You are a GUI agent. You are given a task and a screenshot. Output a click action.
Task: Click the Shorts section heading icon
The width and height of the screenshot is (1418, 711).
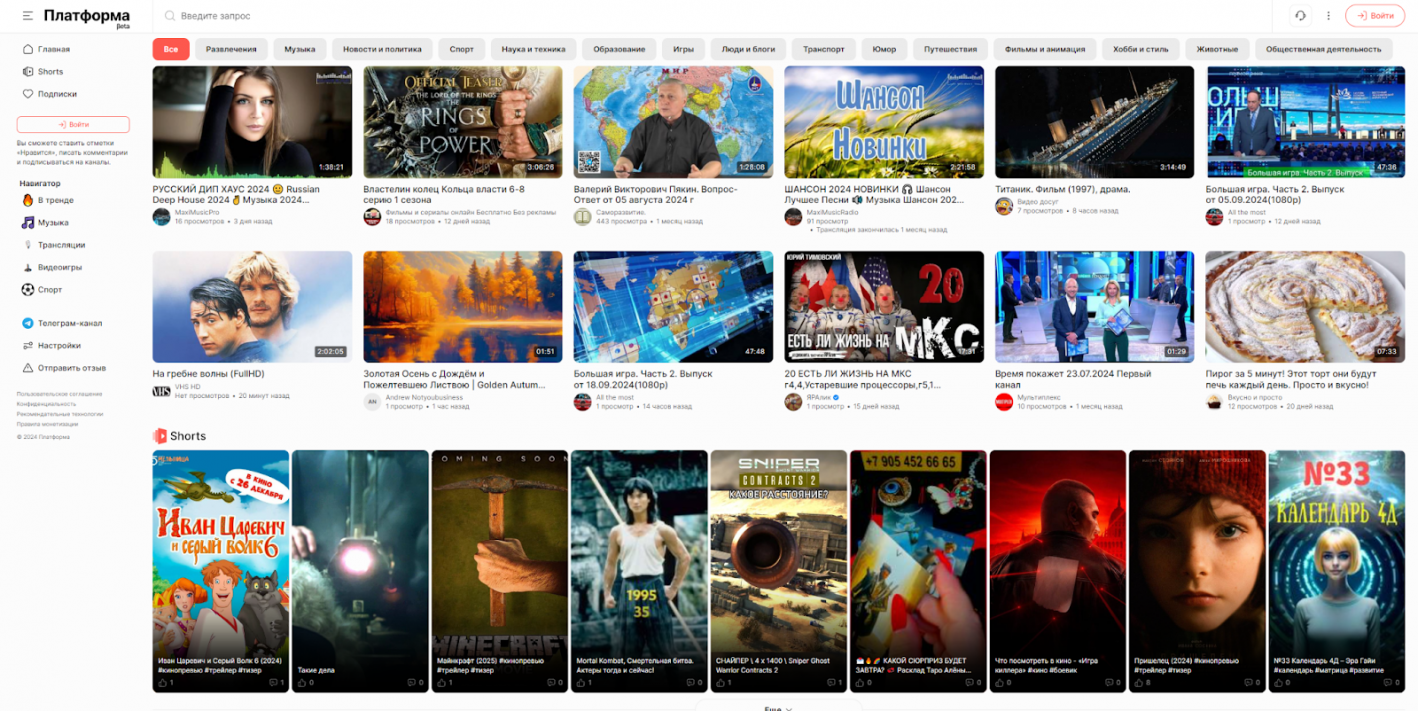pos(160,436)
